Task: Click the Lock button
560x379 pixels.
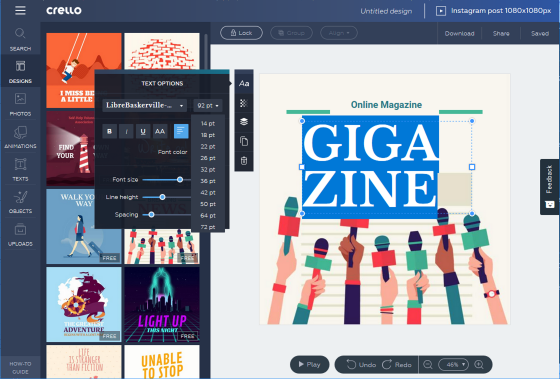Action: 241,33
